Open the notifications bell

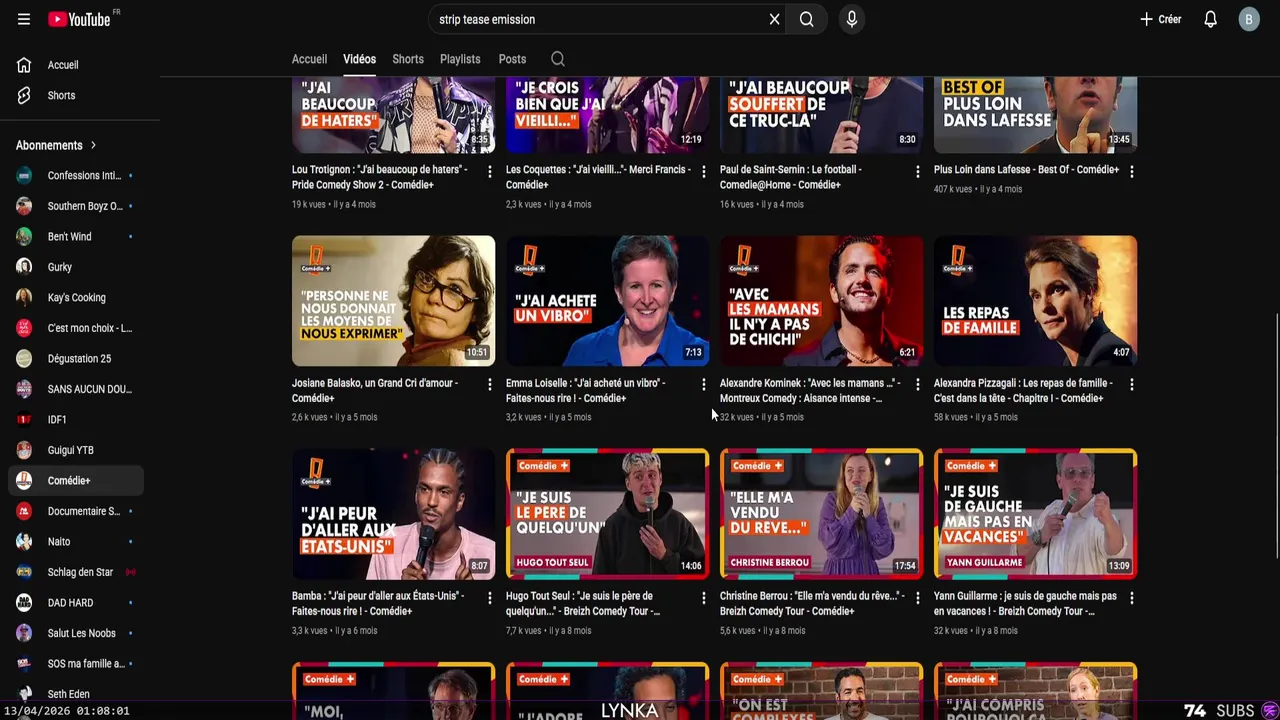tap(1210, 19)
